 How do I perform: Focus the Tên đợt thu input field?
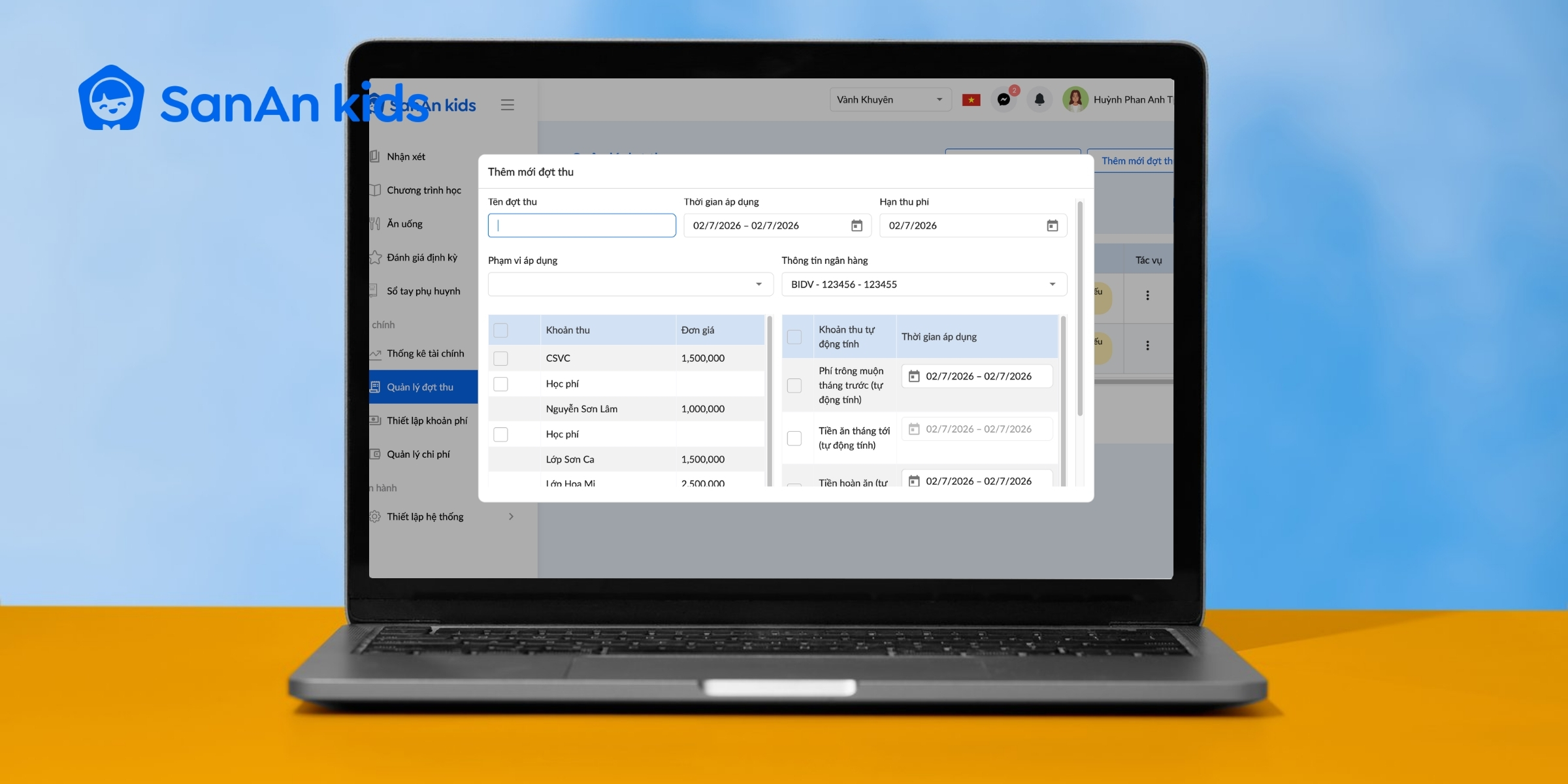(581, 225)
